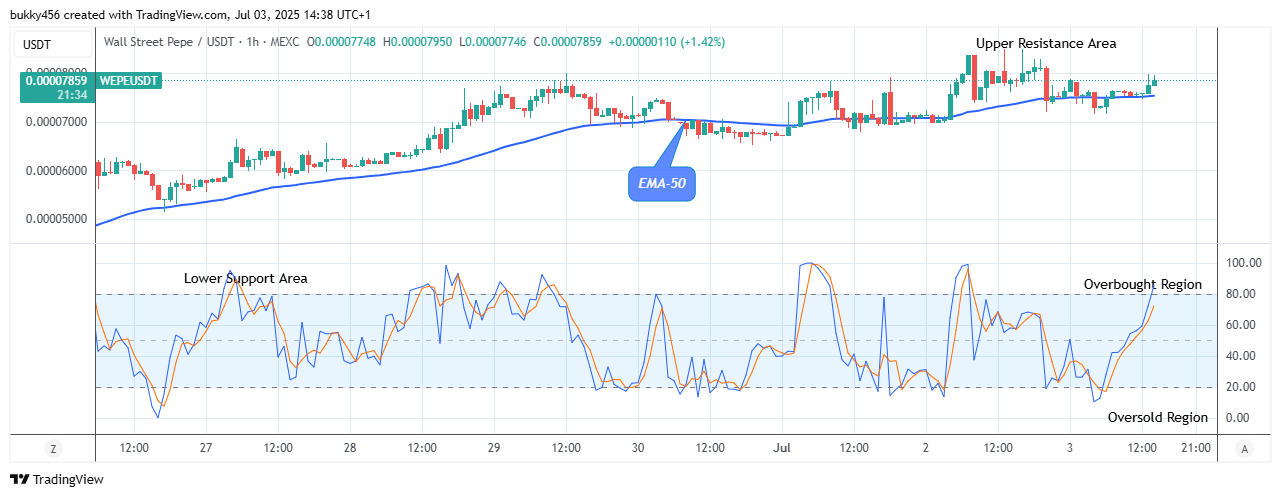Click the Upper Resistance Area text annotation
Screen dimensions: 1281x497
(x=1046, y=43)
